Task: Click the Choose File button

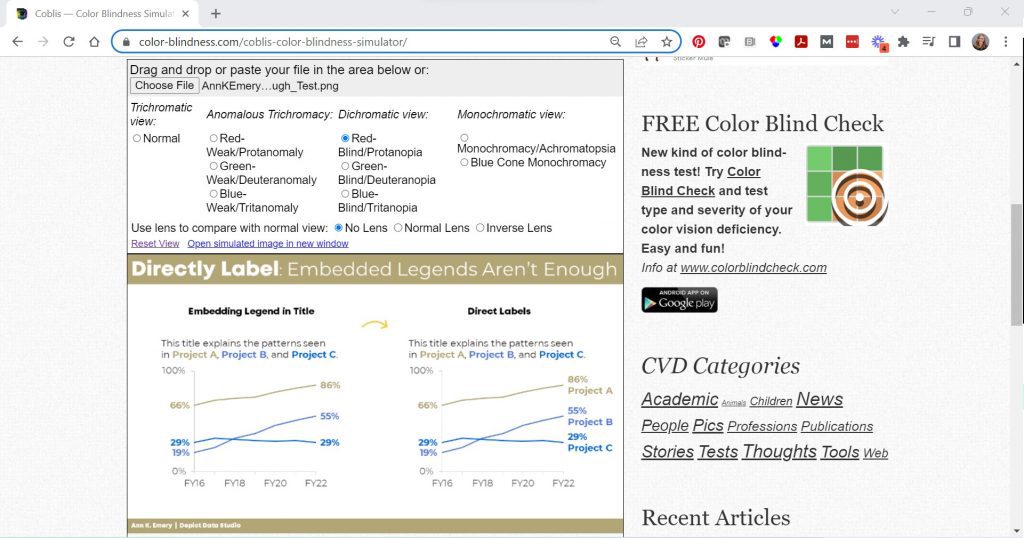Action: point(165,86)
